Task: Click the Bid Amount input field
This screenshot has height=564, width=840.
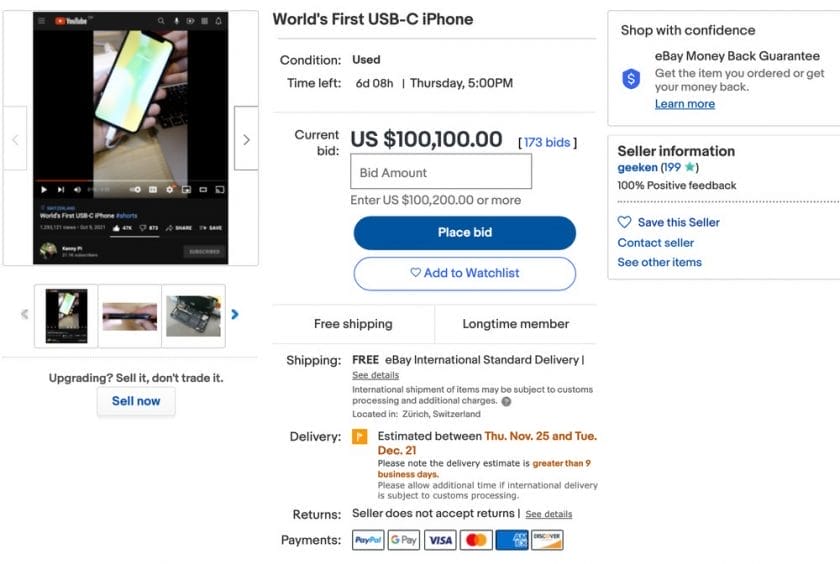Action: 441,172
